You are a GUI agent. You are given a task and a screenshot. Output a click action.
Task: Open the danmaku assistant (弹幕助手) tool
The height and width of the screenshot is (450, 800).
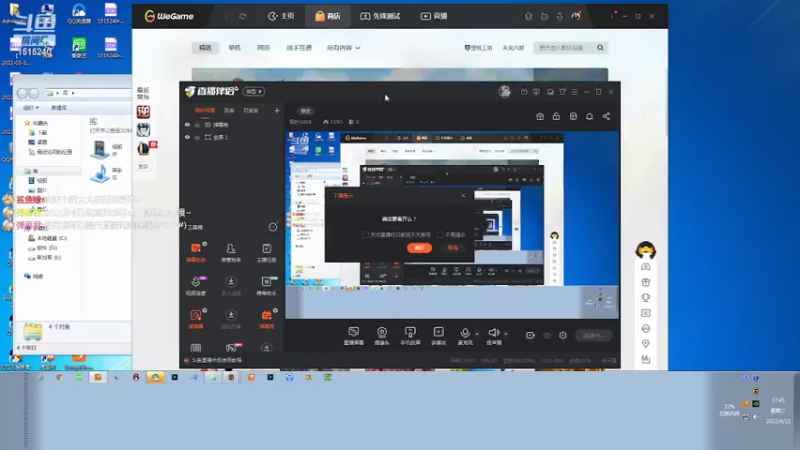pyautogui.click(x=195, y=252)
